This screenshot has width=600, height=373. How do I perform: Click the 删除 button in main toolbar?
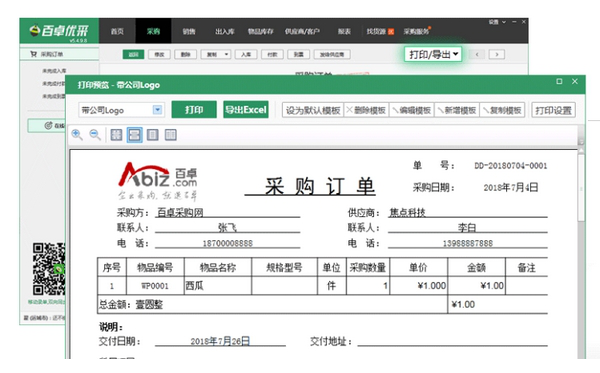186,54
